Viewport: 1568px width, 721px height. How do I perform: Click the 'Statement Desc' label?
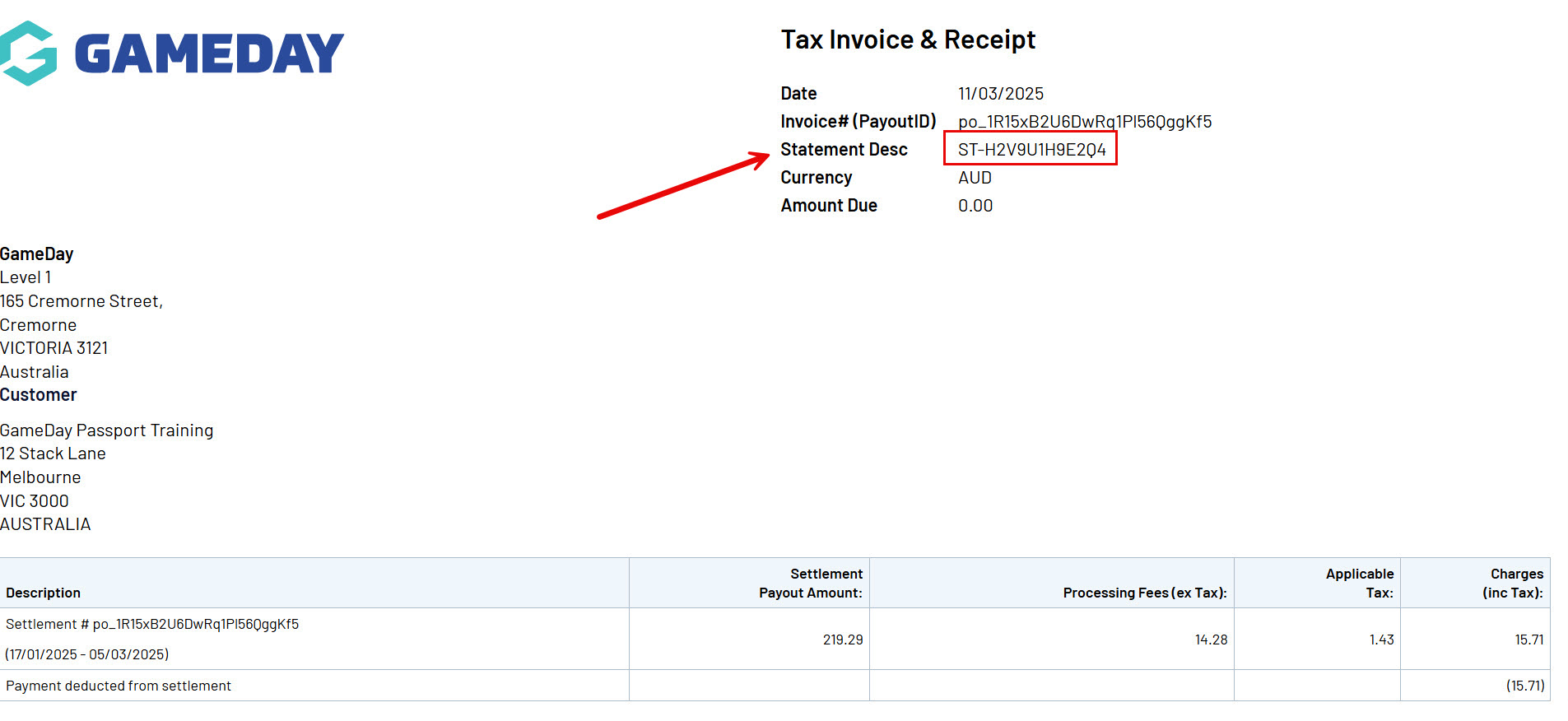point(844,150)
